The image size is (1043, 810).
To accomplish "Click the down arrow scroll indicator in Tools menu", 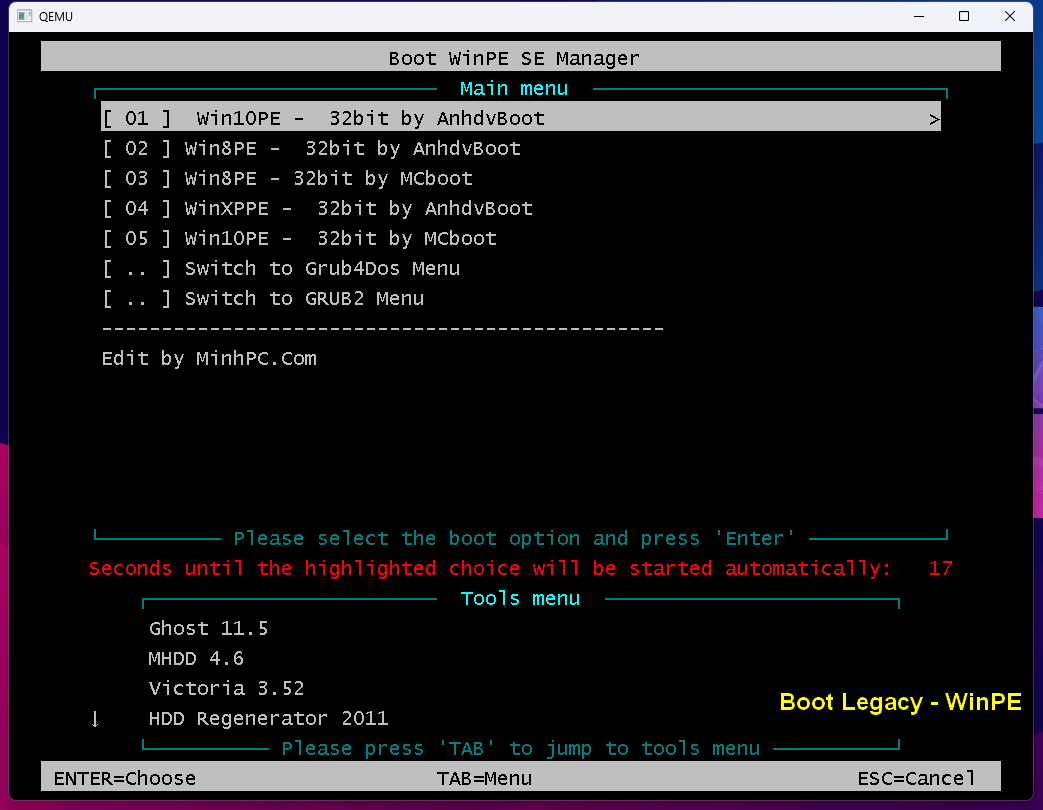I will point(95,719).
